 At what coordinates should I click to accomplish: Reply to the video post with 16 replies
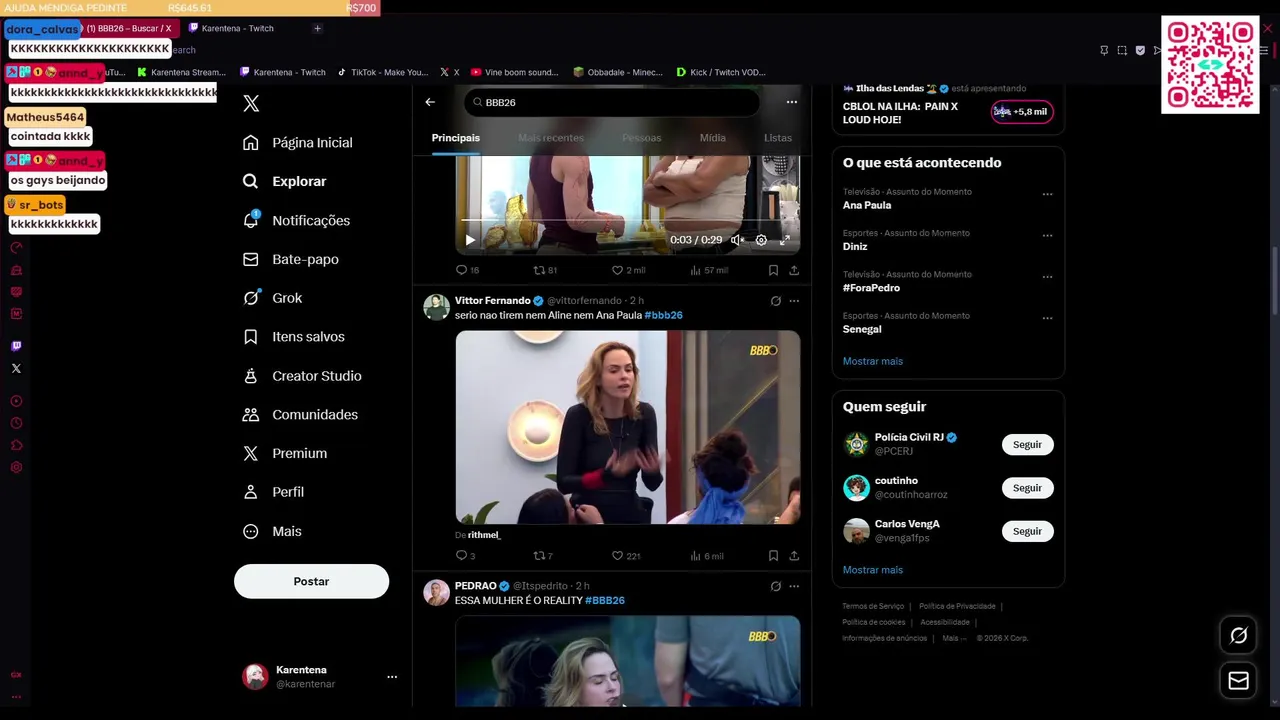(x=467, y=270)
